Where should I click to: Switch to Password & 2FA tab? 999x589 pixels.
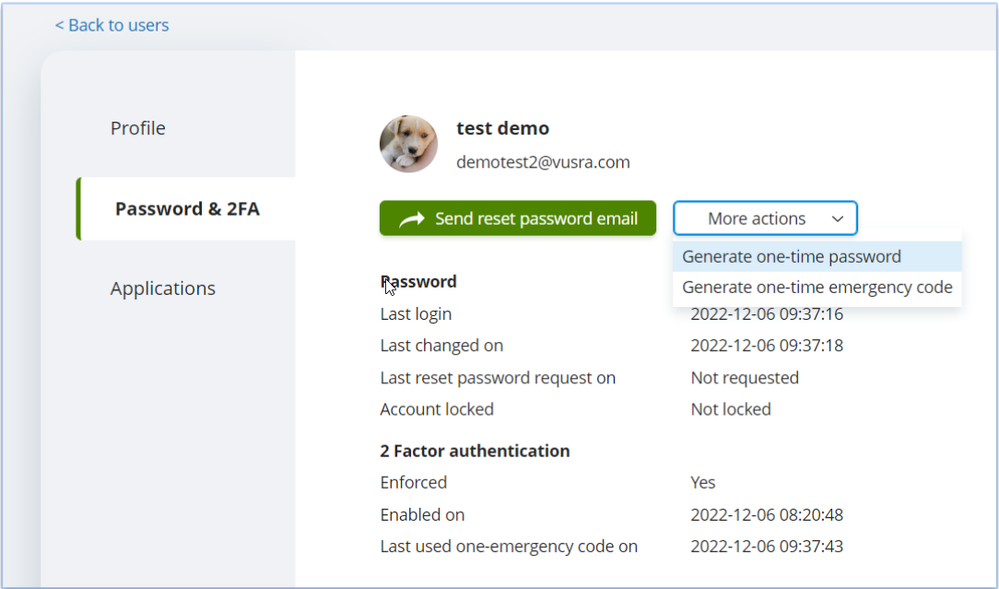[x=187, y=209]
